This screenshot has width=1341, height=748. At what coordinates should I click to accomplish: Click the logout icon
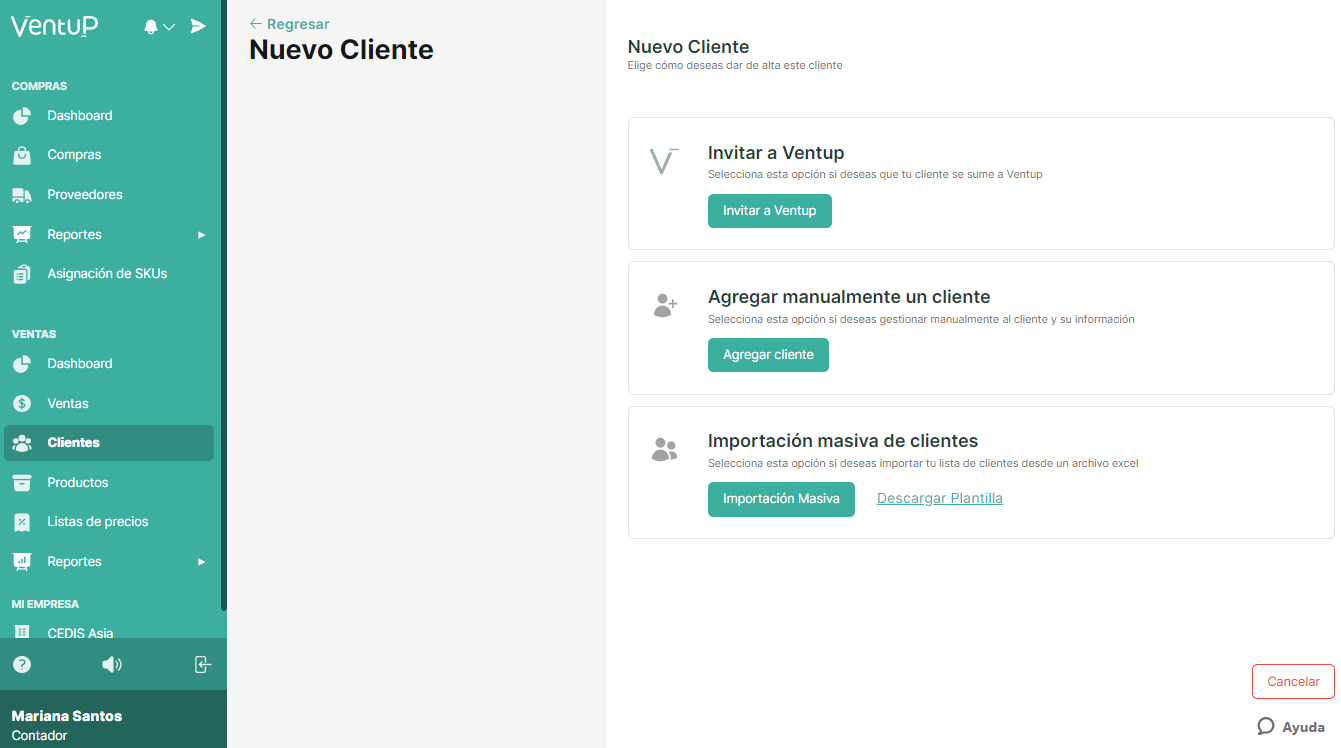pyautogui.click(x=203, y=664)
